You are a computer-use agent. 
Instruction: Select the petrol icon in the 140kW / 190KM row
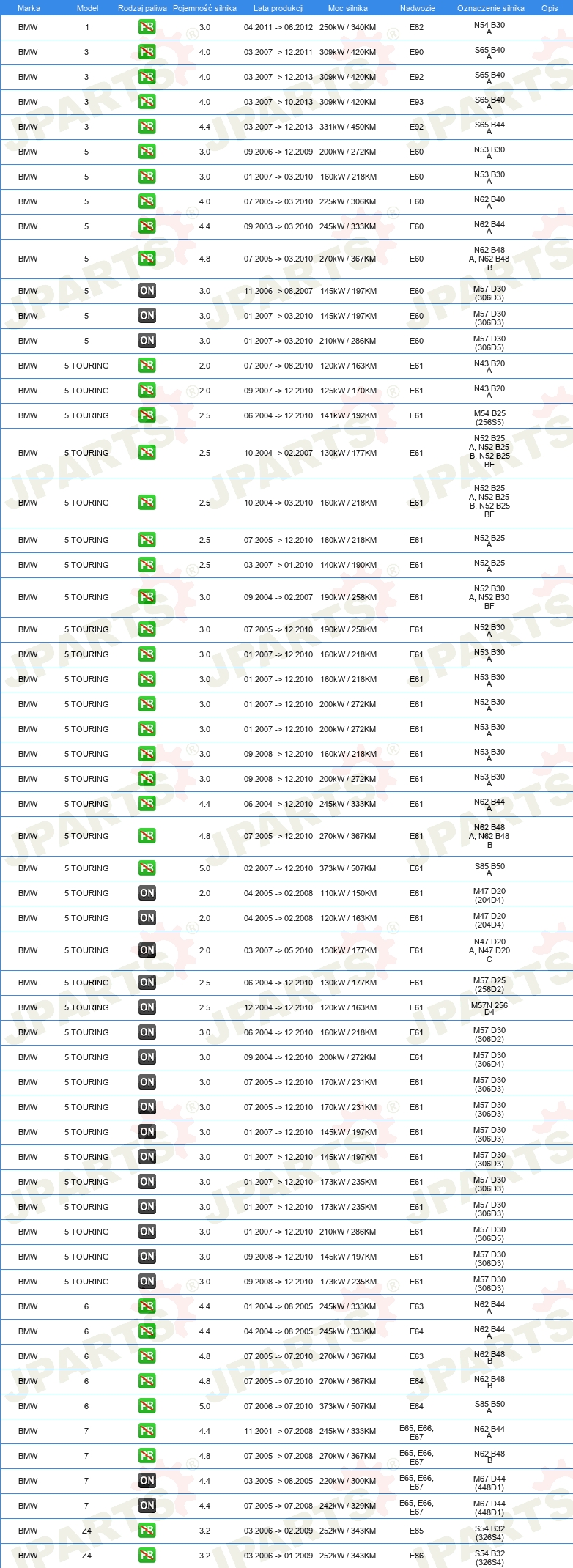147,565
